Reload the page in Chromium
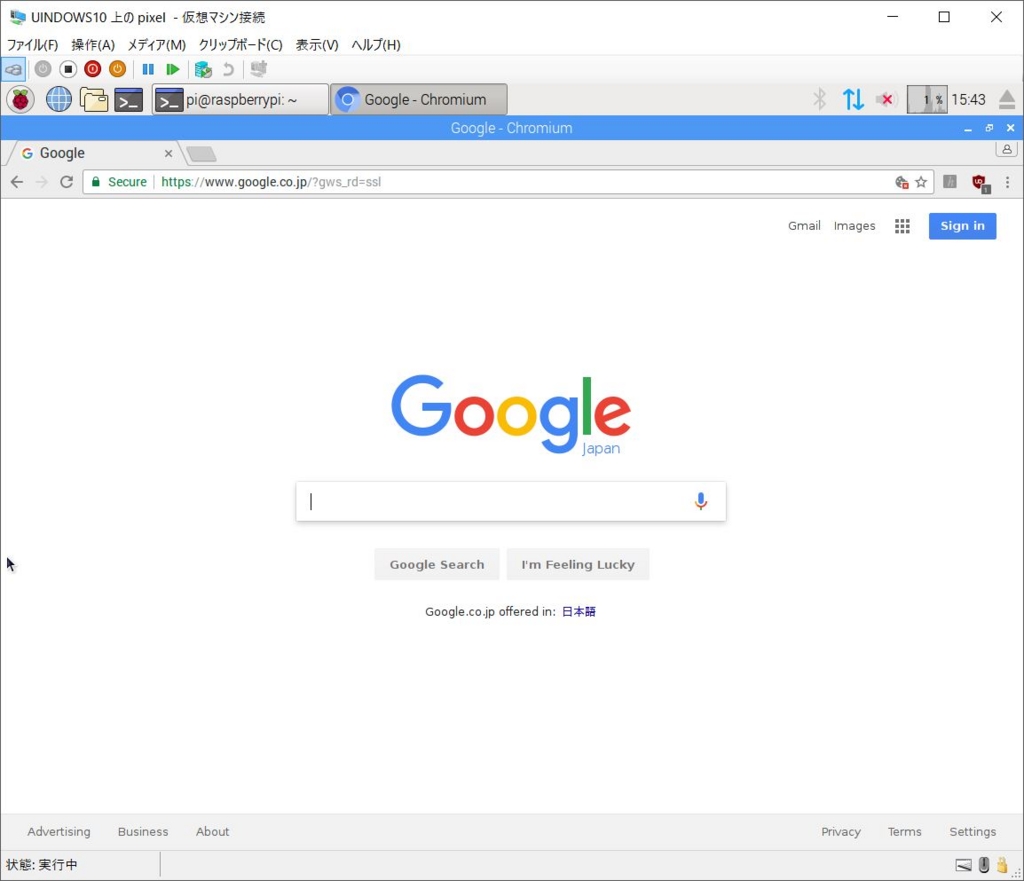Screen dimensions: 1024x881 pos(67,182)
